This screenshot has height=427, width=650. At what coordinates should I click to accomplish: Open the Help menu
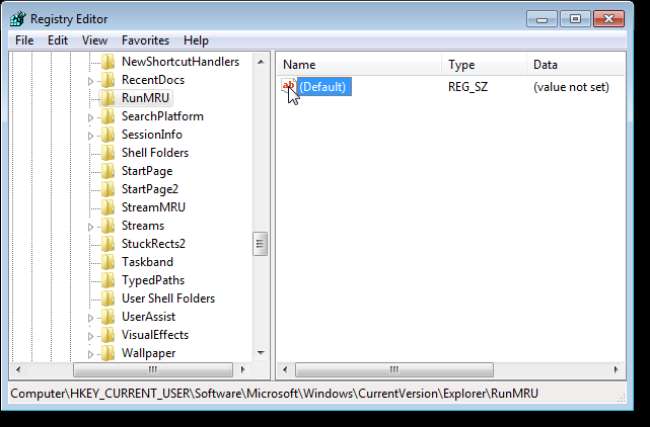click(196, 41)
